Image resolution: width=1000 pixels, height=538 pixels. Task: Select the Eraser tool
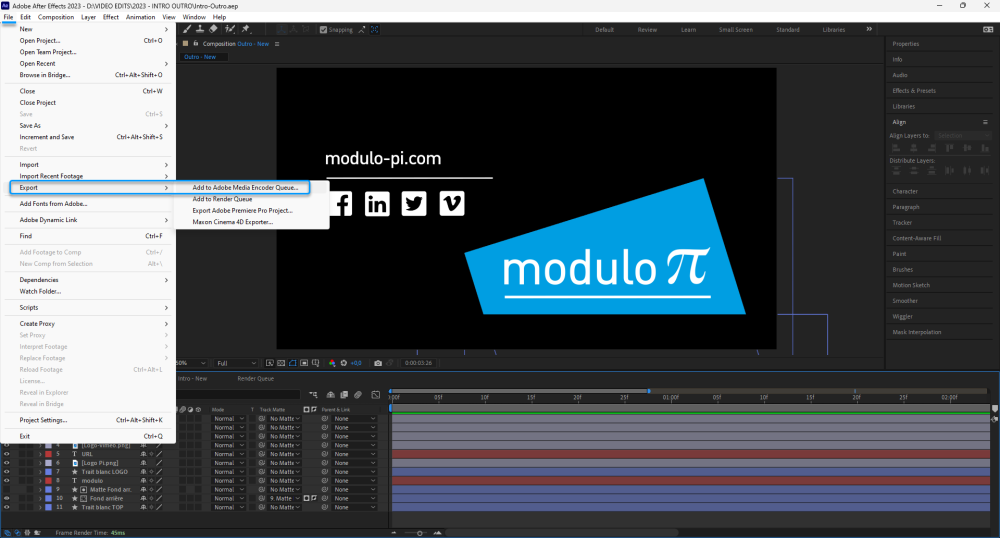coord(214,29)
